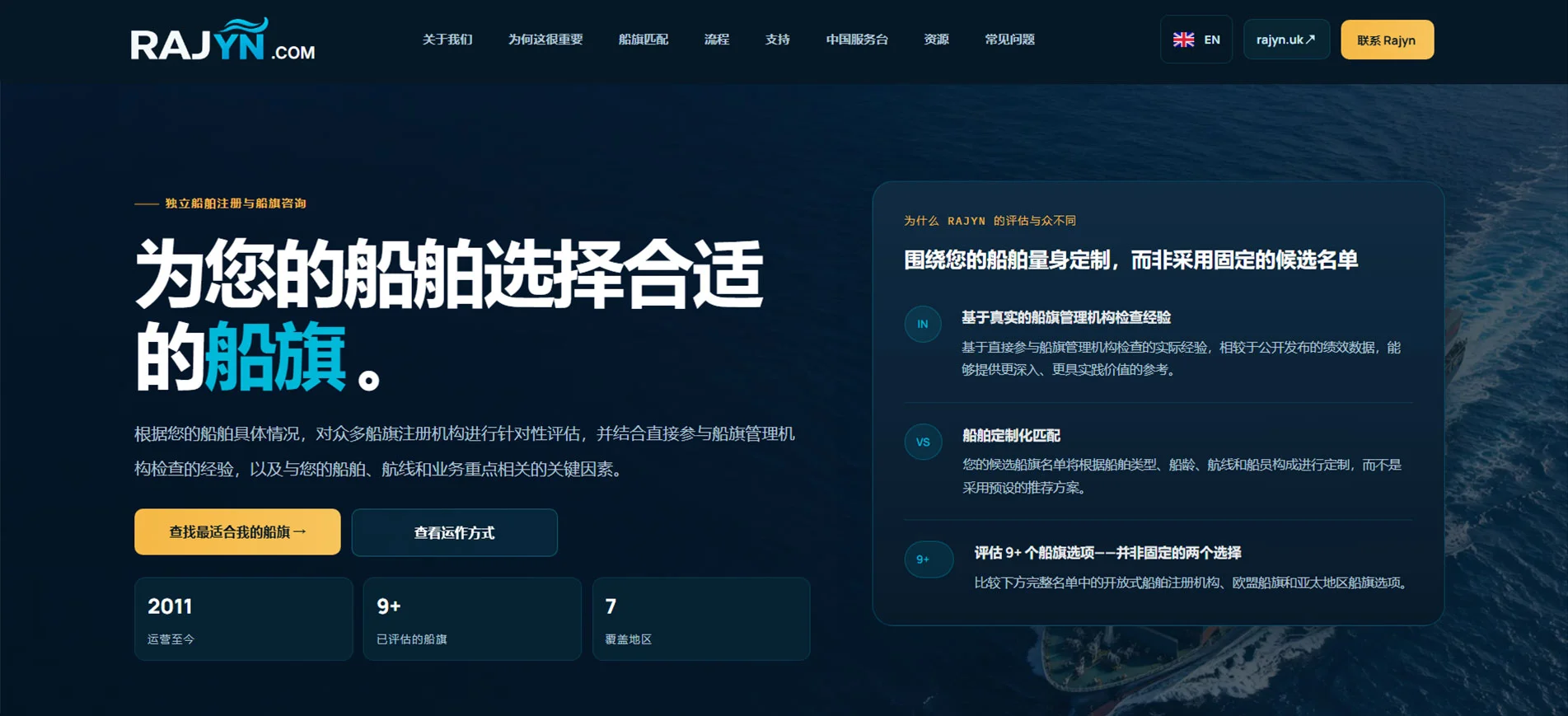Select the 9+ 已评估的船旗 stat card
Viewport: 1568px width, 716px height.
[473, 619]
